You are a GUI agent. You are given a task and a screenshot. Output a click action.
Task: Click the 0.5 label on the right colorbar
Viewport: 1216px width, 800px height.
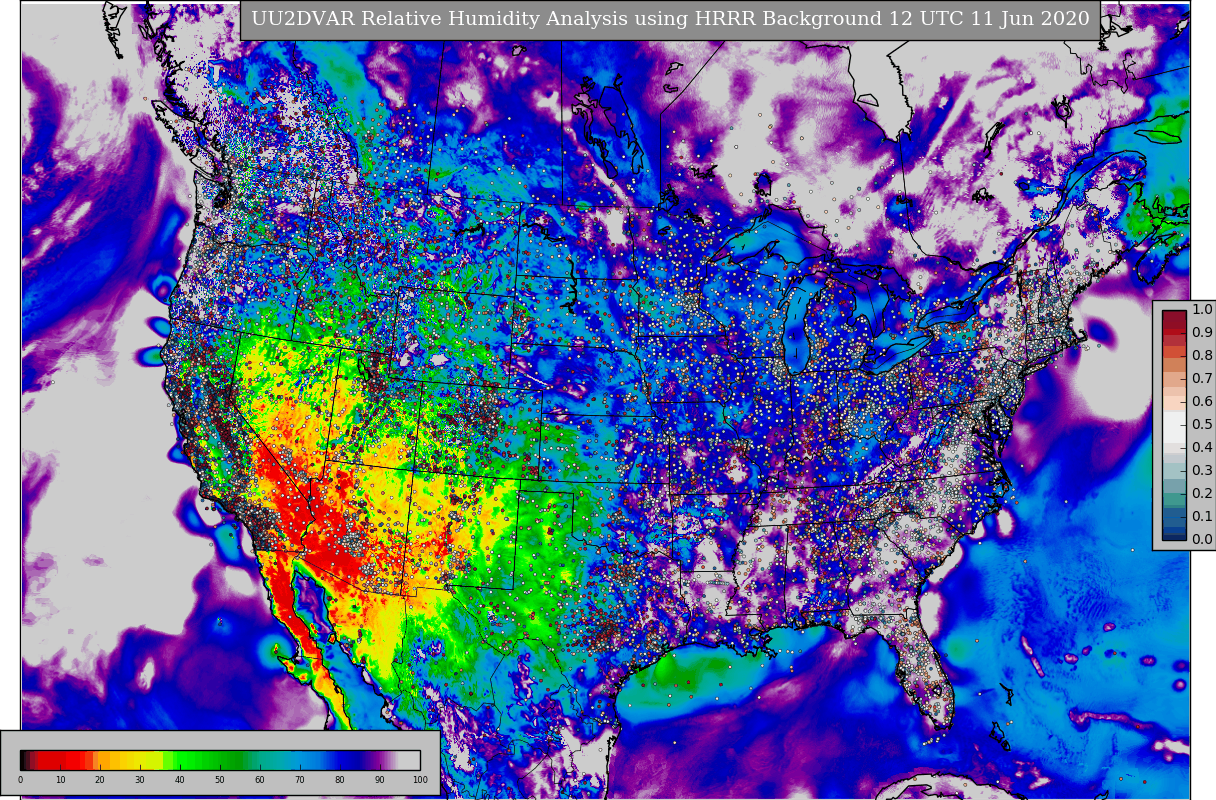[x=1202, y=425]
